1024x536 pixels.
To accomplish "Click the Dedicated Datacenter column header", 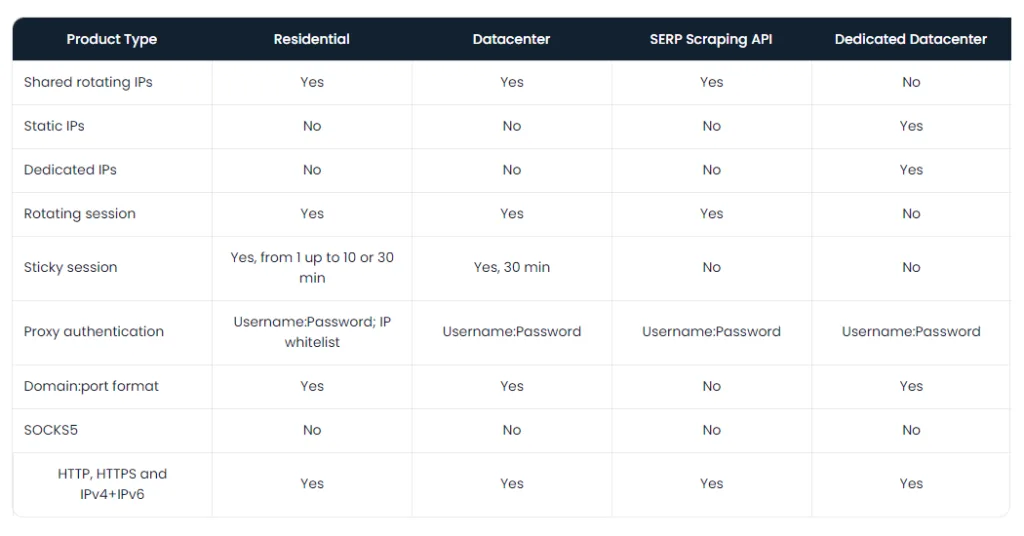I will point(911,40).
